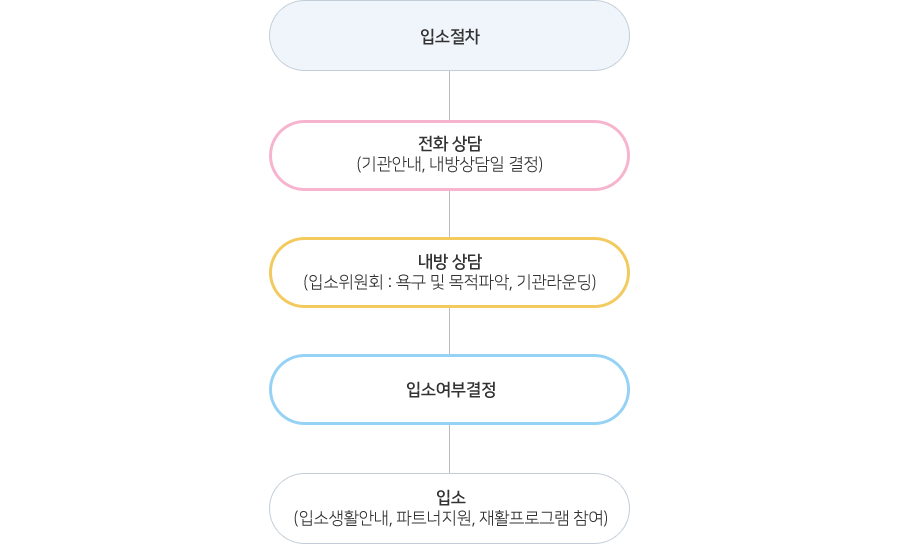Click the 전화 상담 bold title
The image size is (900, 544).
coord(449,143)
